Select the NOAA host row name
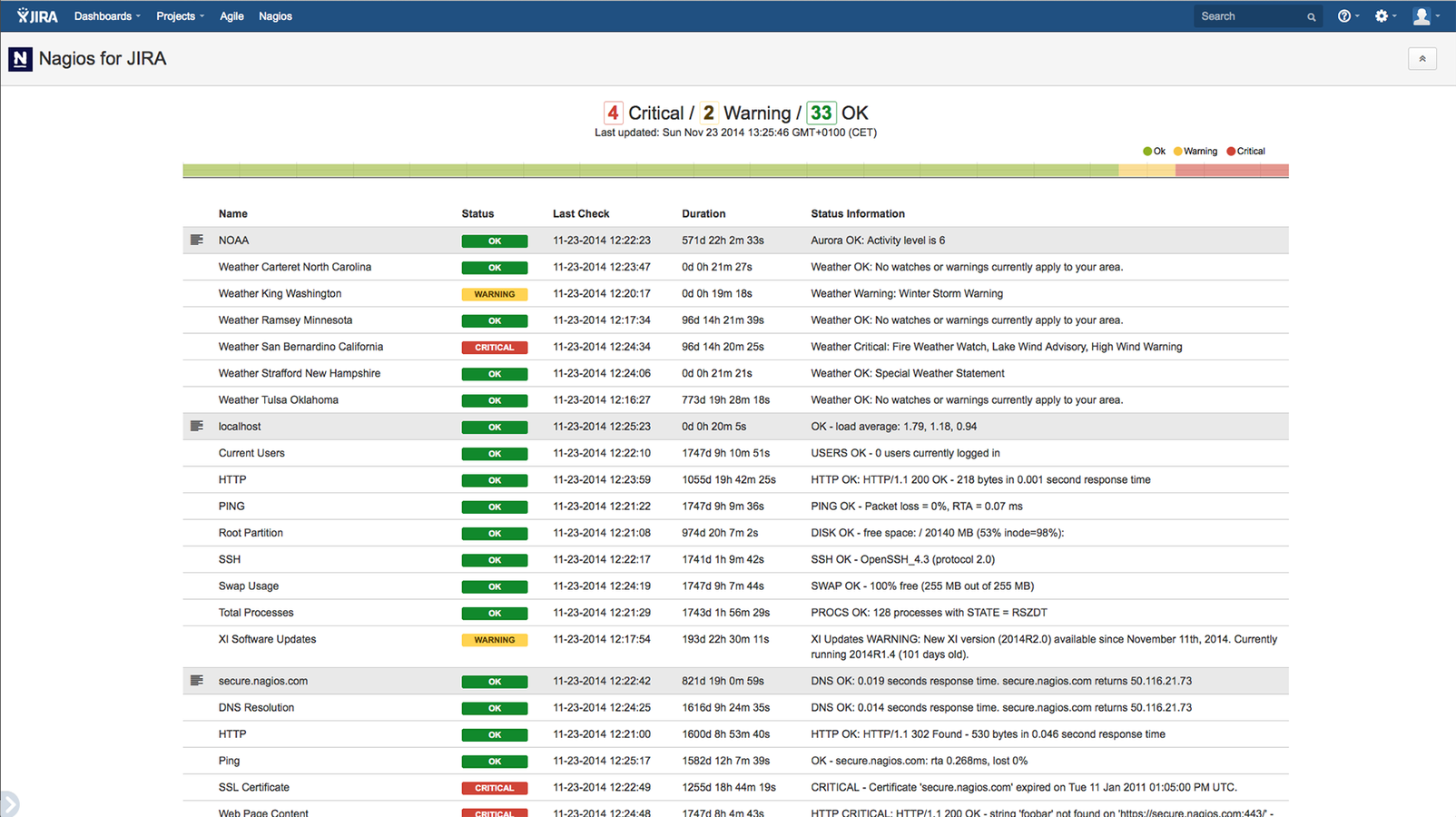Image resolution: width=1456 pixels, height=817 pixels. point(233,241)
